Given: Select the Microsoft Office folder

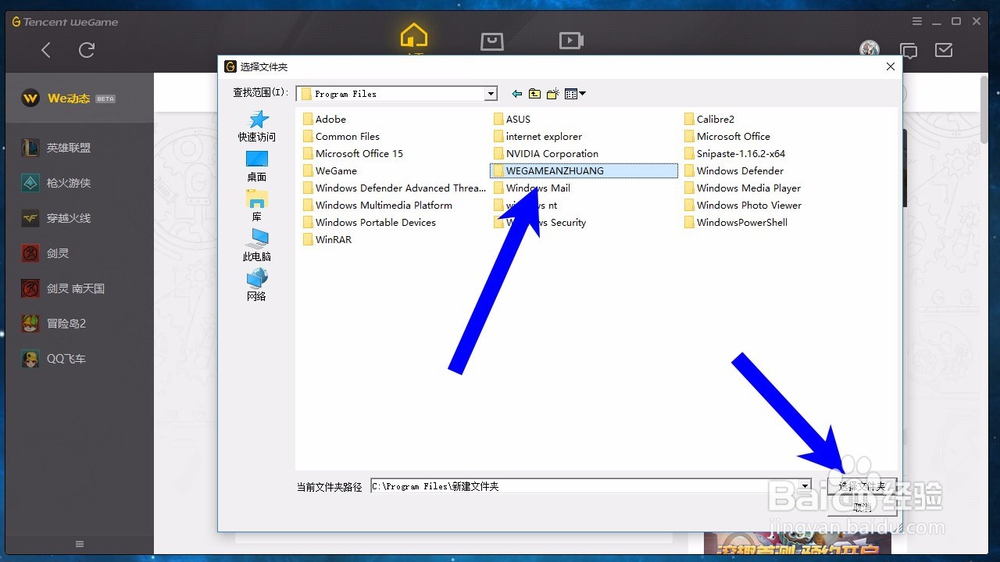Looking at the screenshot, I should (x=727, y=137).
